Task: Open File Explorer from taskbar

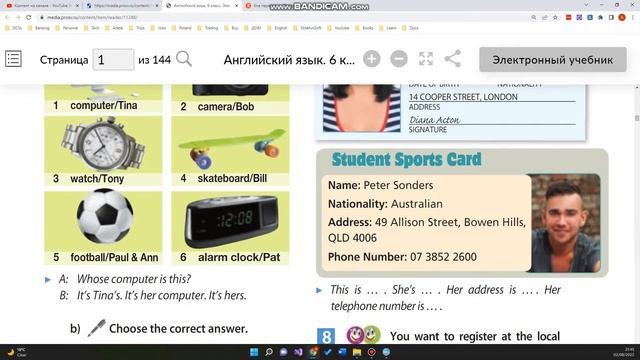Action: pyautogui.click(x=357, y=352)
